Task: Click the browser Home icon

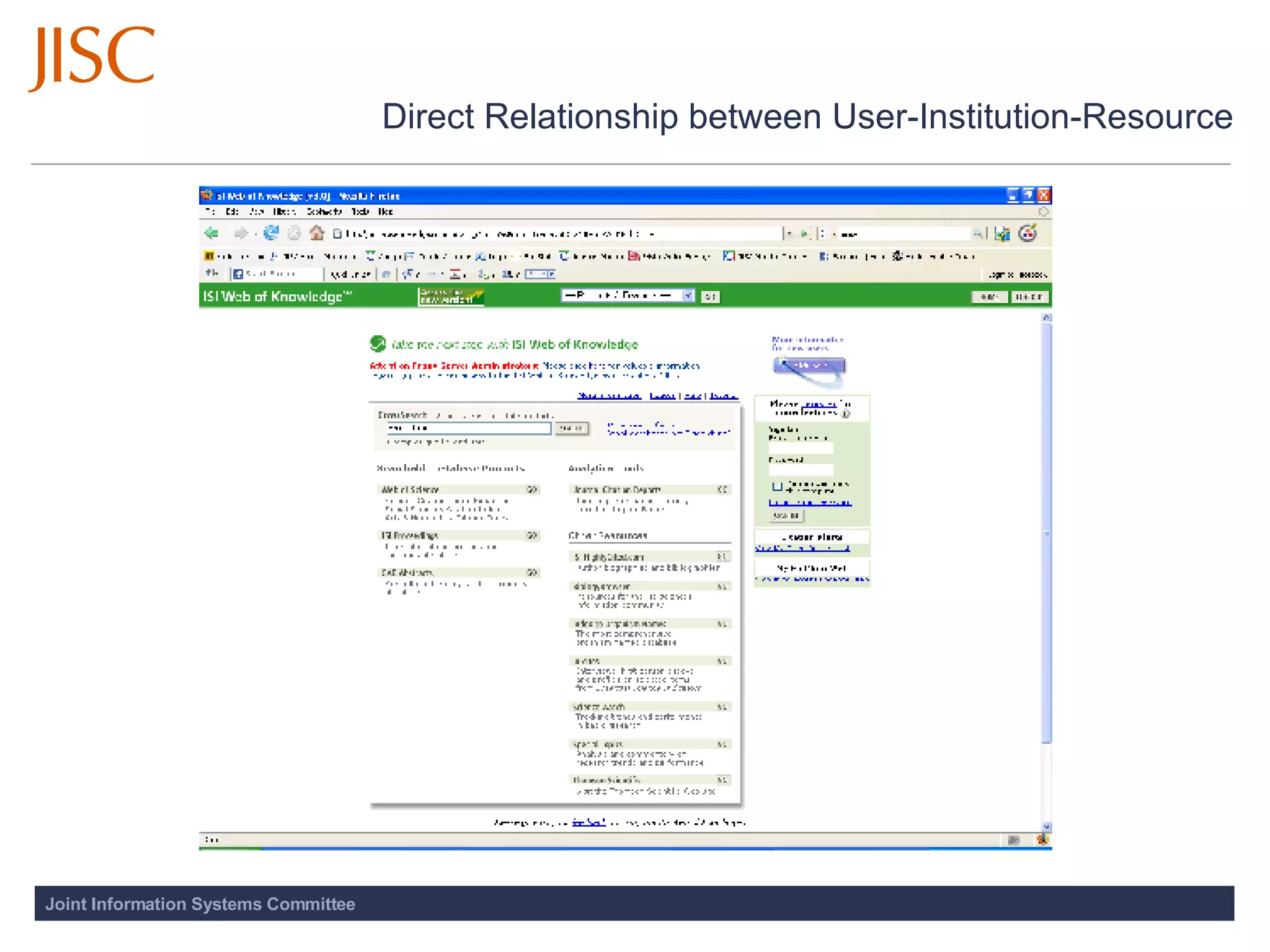Action: (x=317, y=233)
